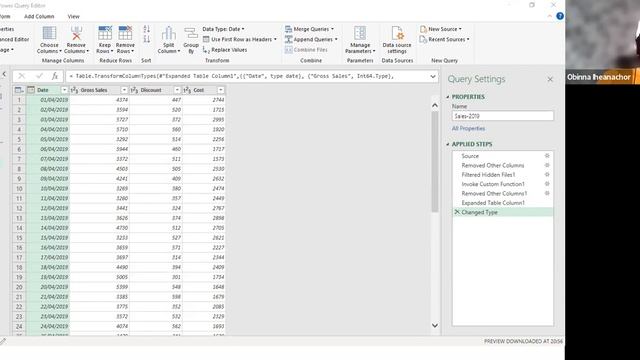Open the Discount column filter dropdown
Viewport: 640px width, 360px height.
click(177, 90)
